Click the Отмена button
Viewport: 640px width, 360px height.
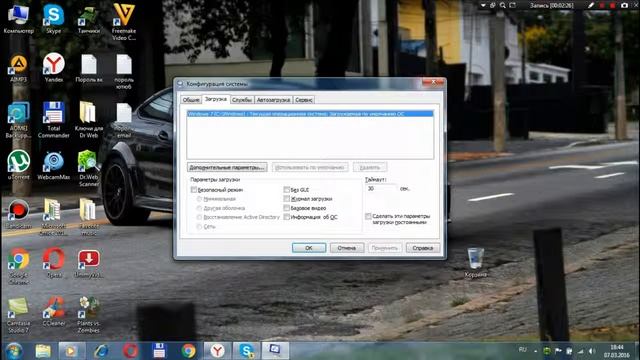point(347,248)
